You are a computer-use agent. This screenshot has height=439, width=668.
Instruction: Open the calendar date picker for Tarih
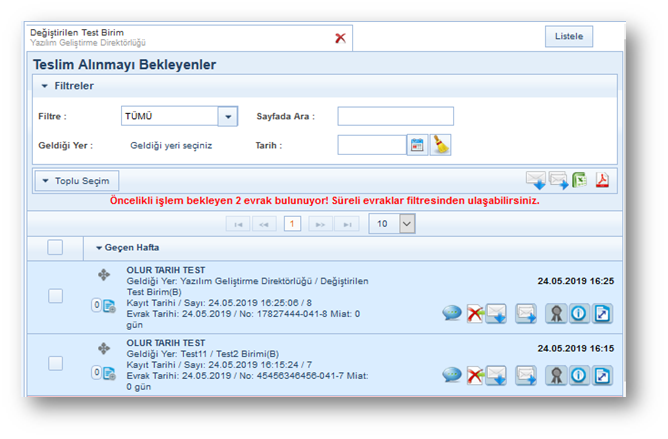pyautogui.click(x=418, y=145)
